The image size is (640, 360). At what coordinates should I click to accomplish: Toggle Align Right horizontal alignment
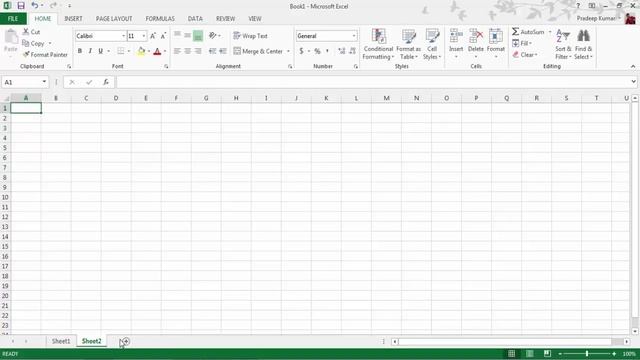coord(198,51)
